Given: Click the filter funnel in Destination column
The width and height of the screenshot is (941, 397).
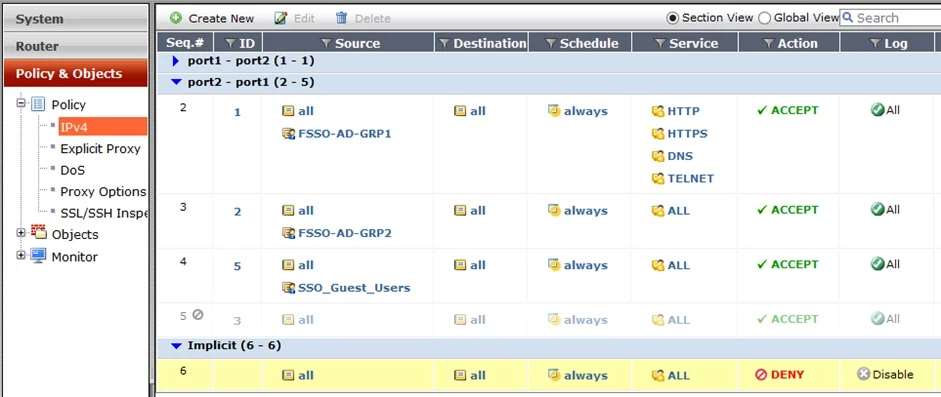Looking at the screenshot, I should click(x=445, y=43).
